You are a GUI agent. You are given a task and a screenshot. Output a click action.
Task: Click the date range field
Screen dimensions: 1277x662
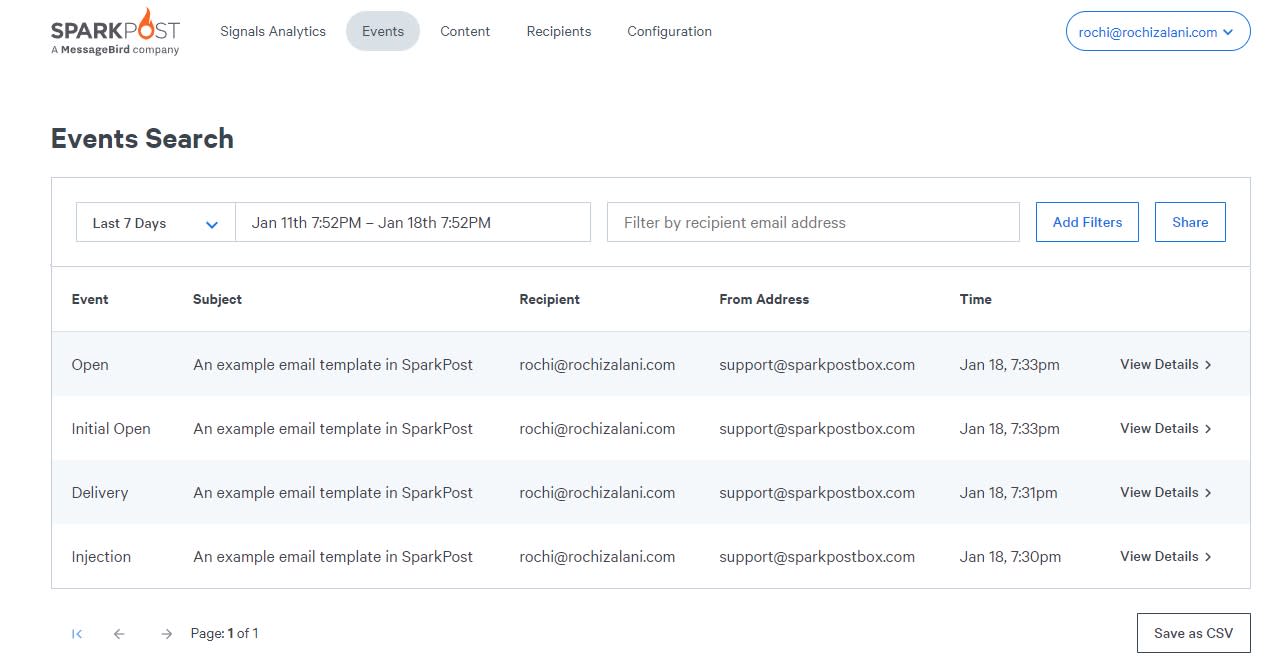pos(413,223)
